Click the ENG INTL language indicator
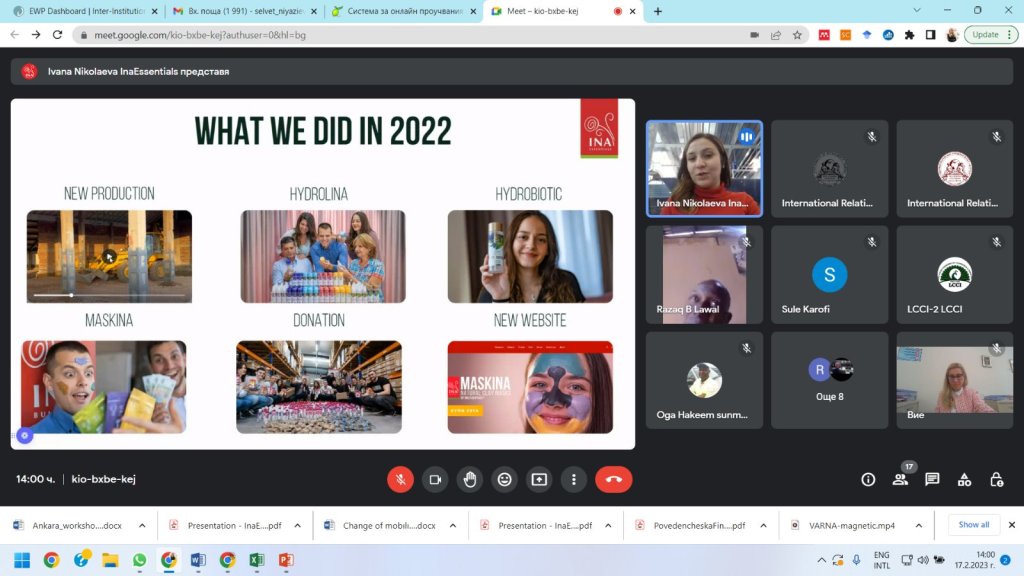1024x576 pixels. (x=882, y=560)
